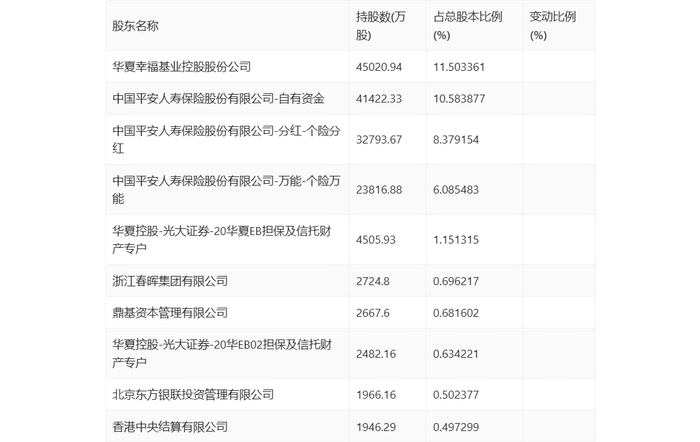Click the 占总股本比例(%) column header
Viewport: 700px width, 442px height.
[468, 26]
